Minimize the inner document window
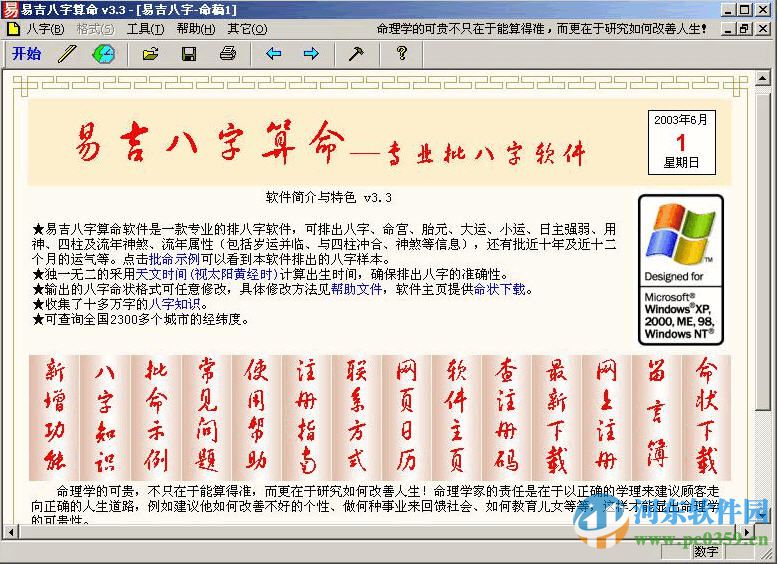This screenshot has width=778, height=564. pyautogui.click(x=728, y=29)
